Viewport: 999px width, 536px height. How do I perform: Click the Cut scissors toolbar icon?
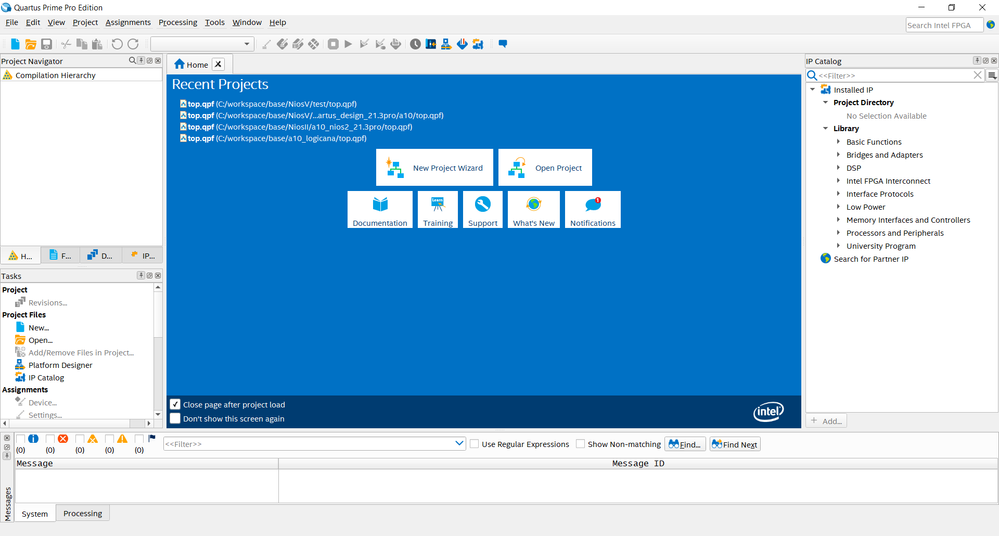66,44
